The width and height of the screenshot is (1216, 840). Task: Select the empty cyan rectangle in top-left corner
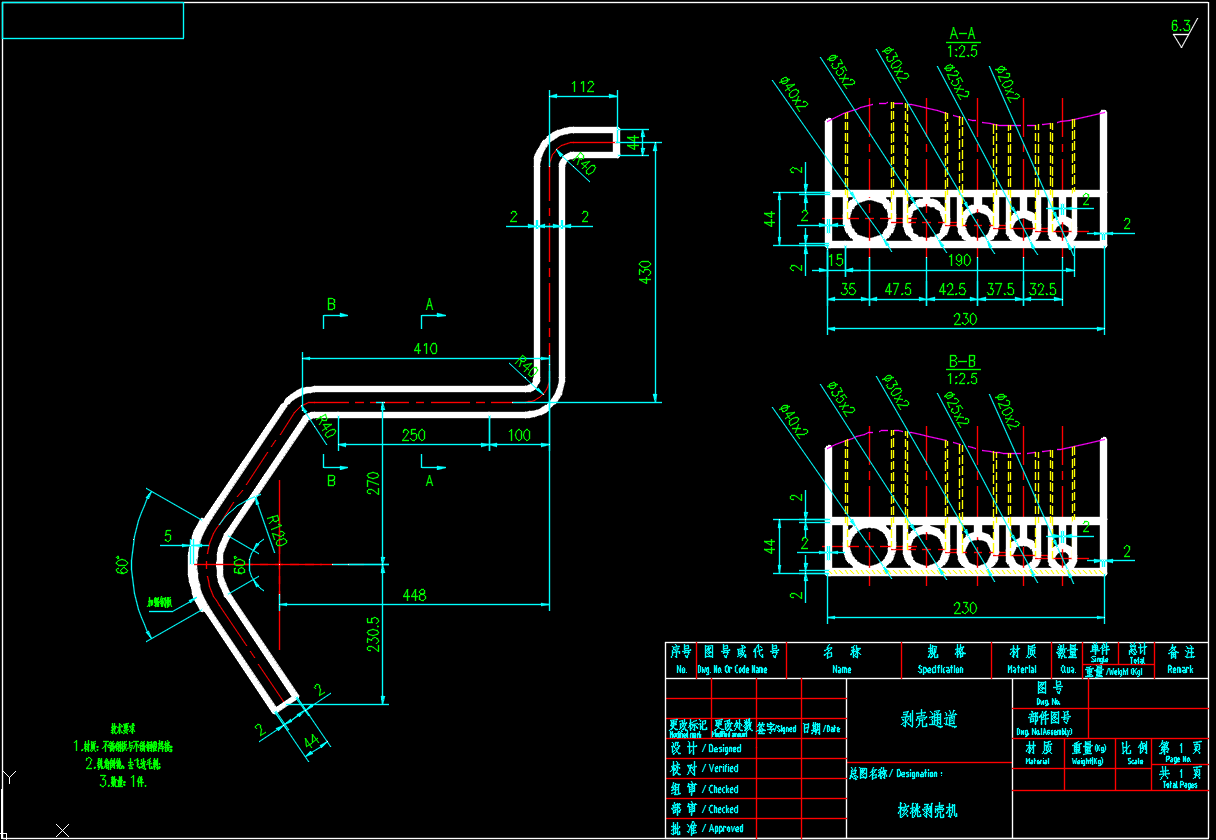[93, 20]
